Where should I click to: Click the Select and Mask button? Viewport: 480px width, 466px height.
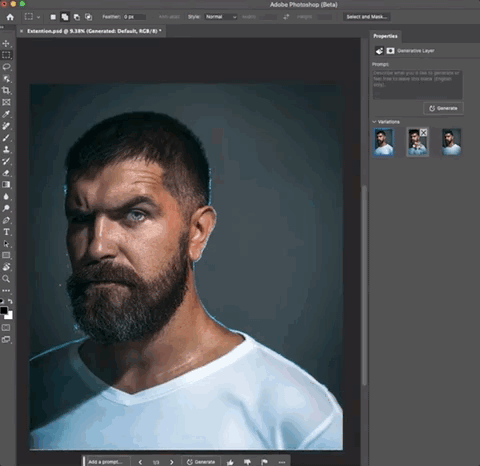[367, 17]
